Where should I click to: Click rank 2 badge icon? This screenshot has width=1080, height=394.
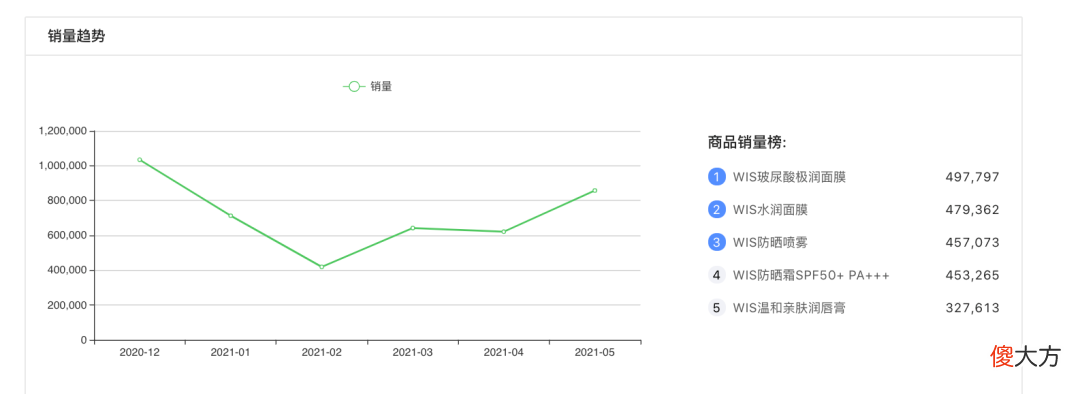coord(716,209)
